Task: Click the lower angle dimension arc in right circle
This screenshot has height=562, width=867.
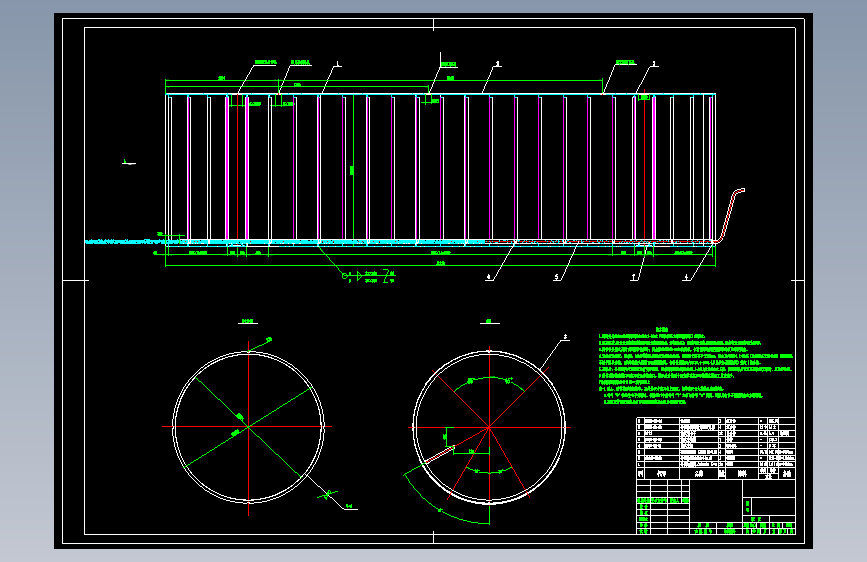Action: 489,471
